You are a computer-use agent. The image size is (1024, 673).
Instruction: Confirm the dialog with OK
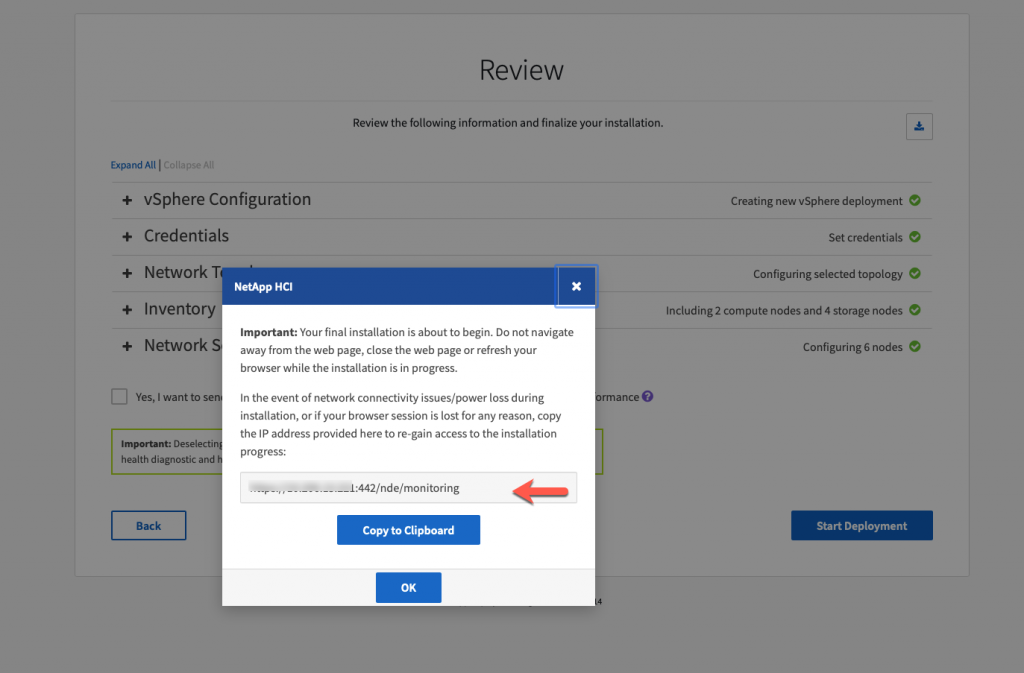click(x=408, y=587)
